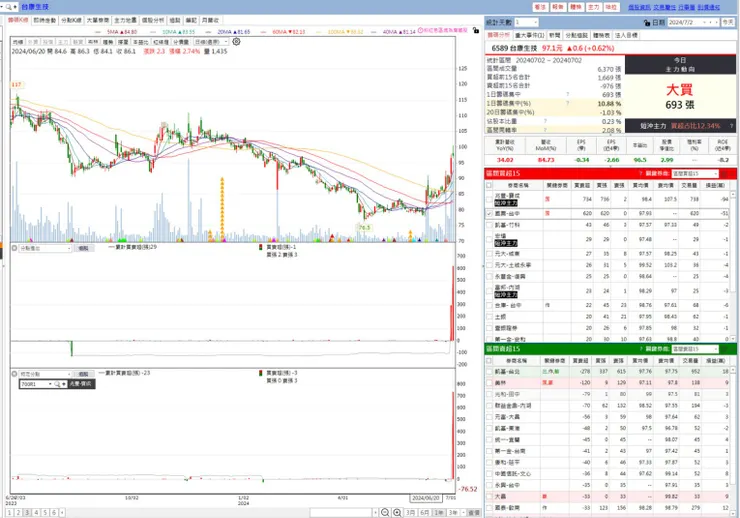Click the search icon in the 700R1 box
The image size is (740, 518).
(57, 384)
